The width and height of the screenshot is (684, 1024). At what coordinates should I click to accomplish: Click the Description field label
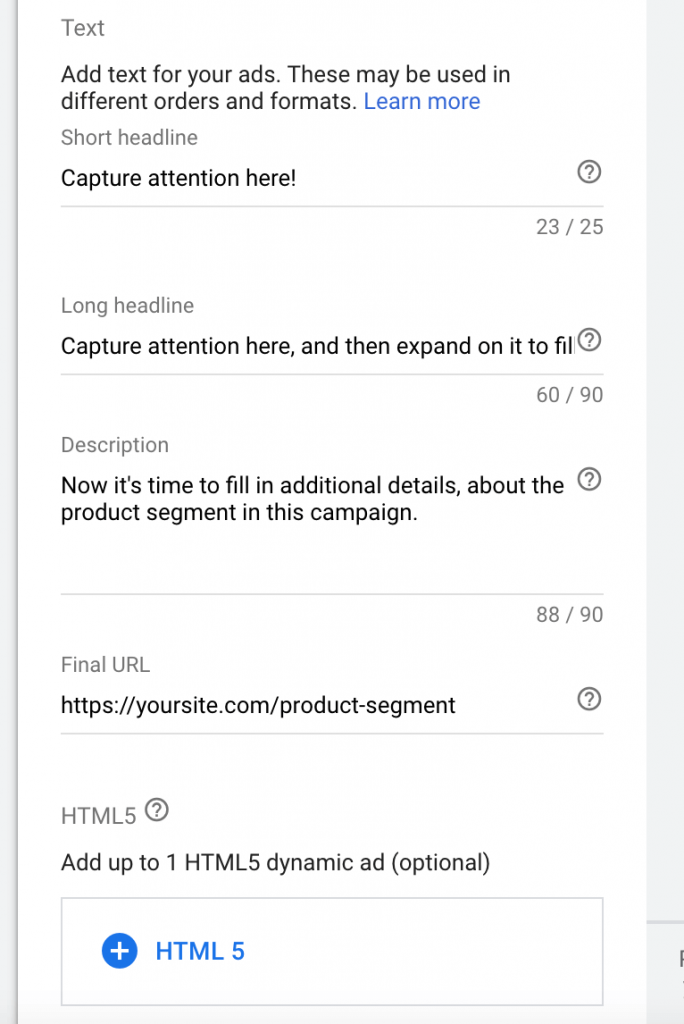coord(115,445)
